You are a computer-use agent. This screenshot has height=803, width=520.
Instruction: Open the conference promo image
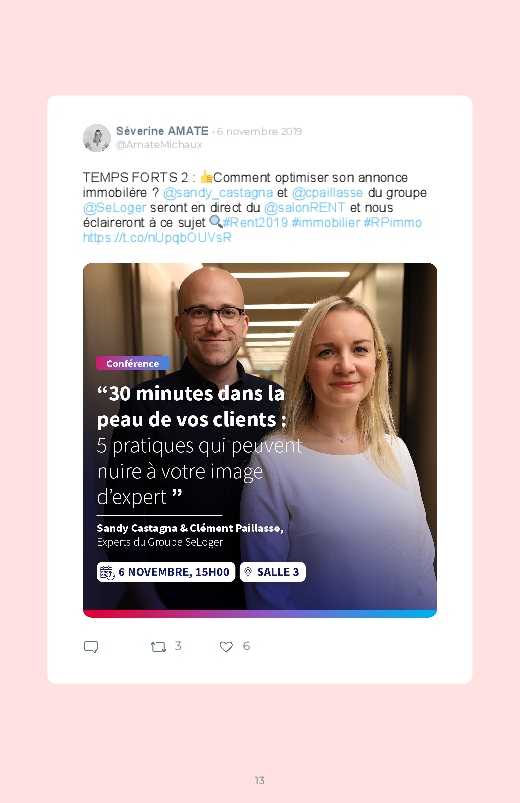pos(260,440)
